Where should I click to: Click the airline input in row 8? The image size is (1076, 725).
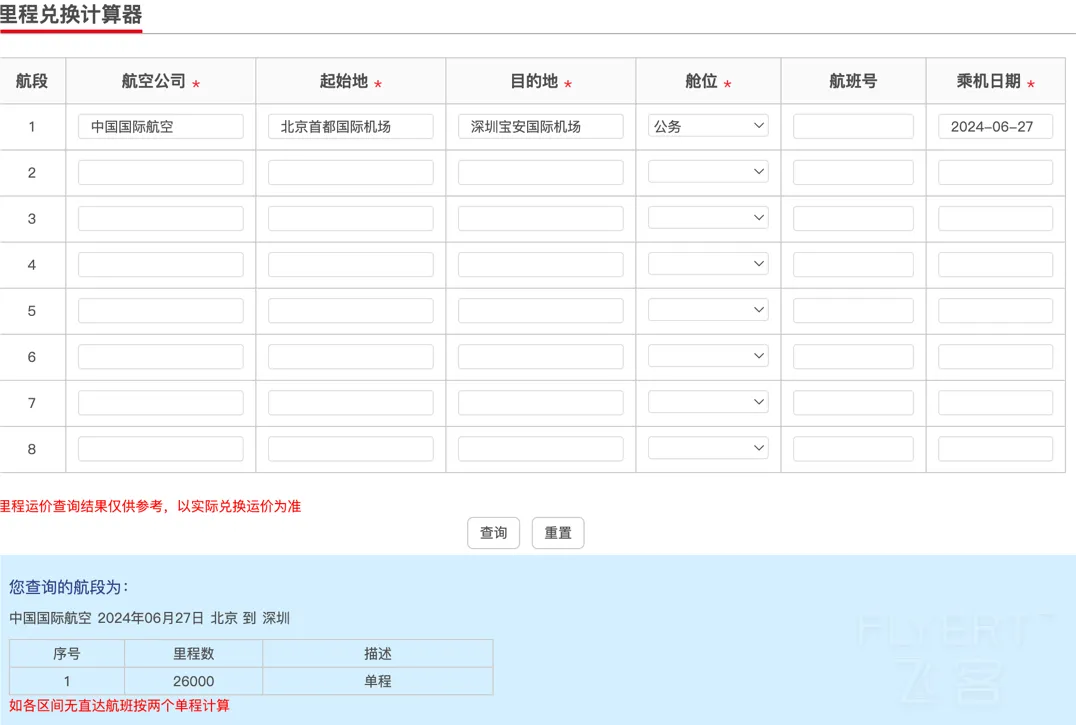click(161, 448)
